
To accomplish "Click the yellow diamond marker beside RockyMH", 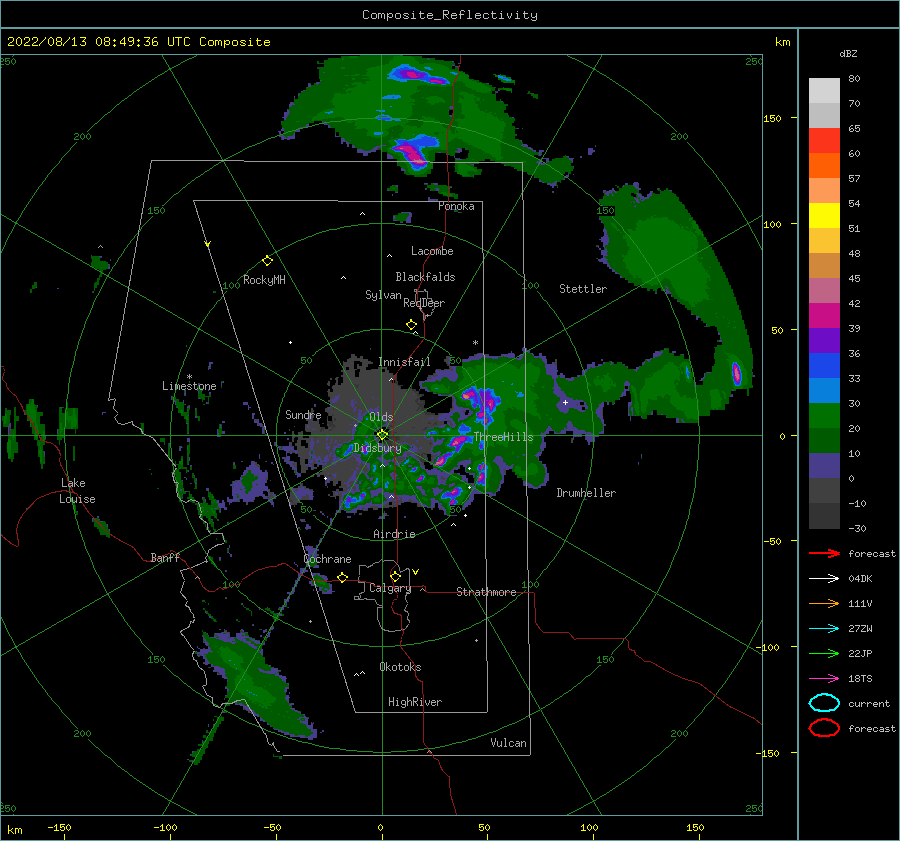I will [x=267, y=261].
